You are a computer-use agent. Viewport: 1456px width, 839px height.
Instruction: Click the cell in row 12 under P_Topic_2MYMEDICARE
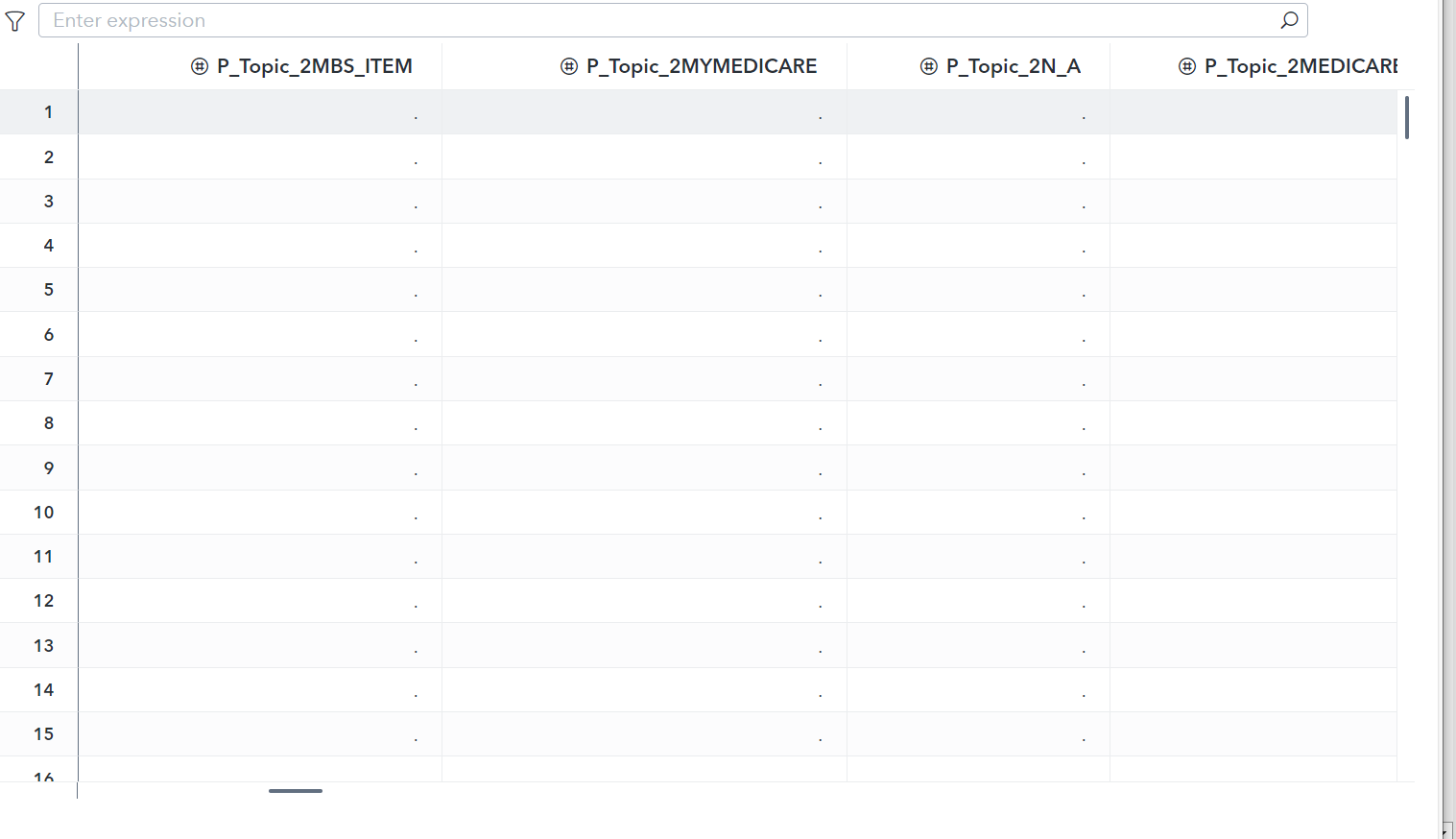644,600
